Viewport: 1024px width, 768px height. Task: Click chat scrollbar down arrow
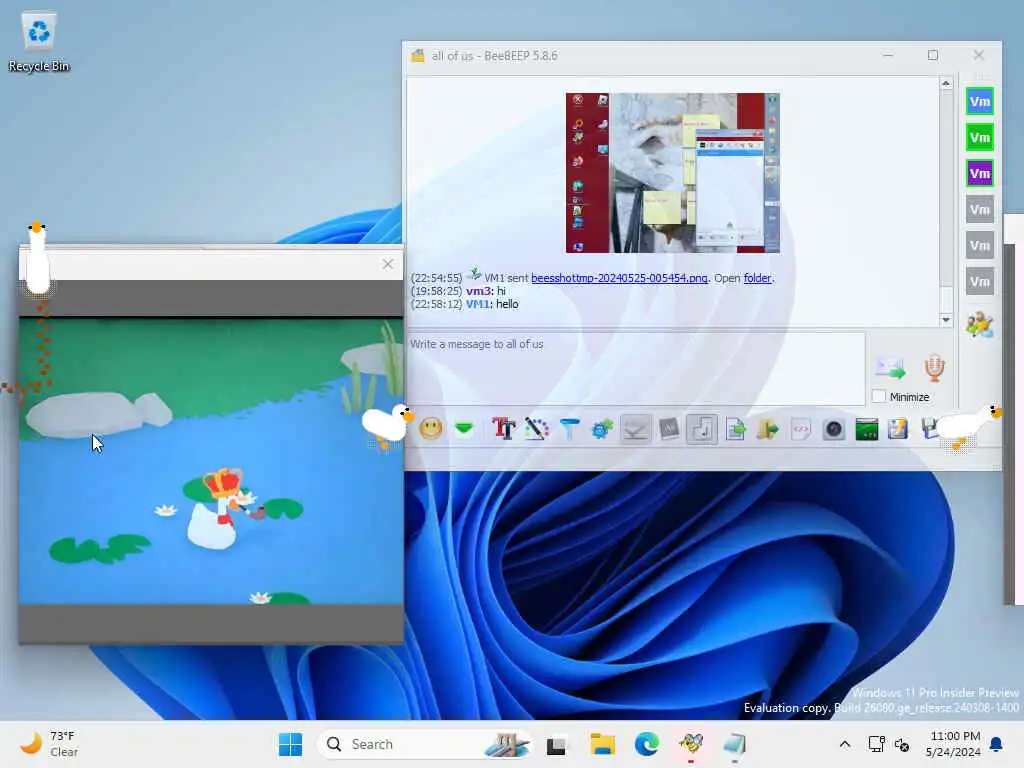pyautogui.click(x=946, y=319)
